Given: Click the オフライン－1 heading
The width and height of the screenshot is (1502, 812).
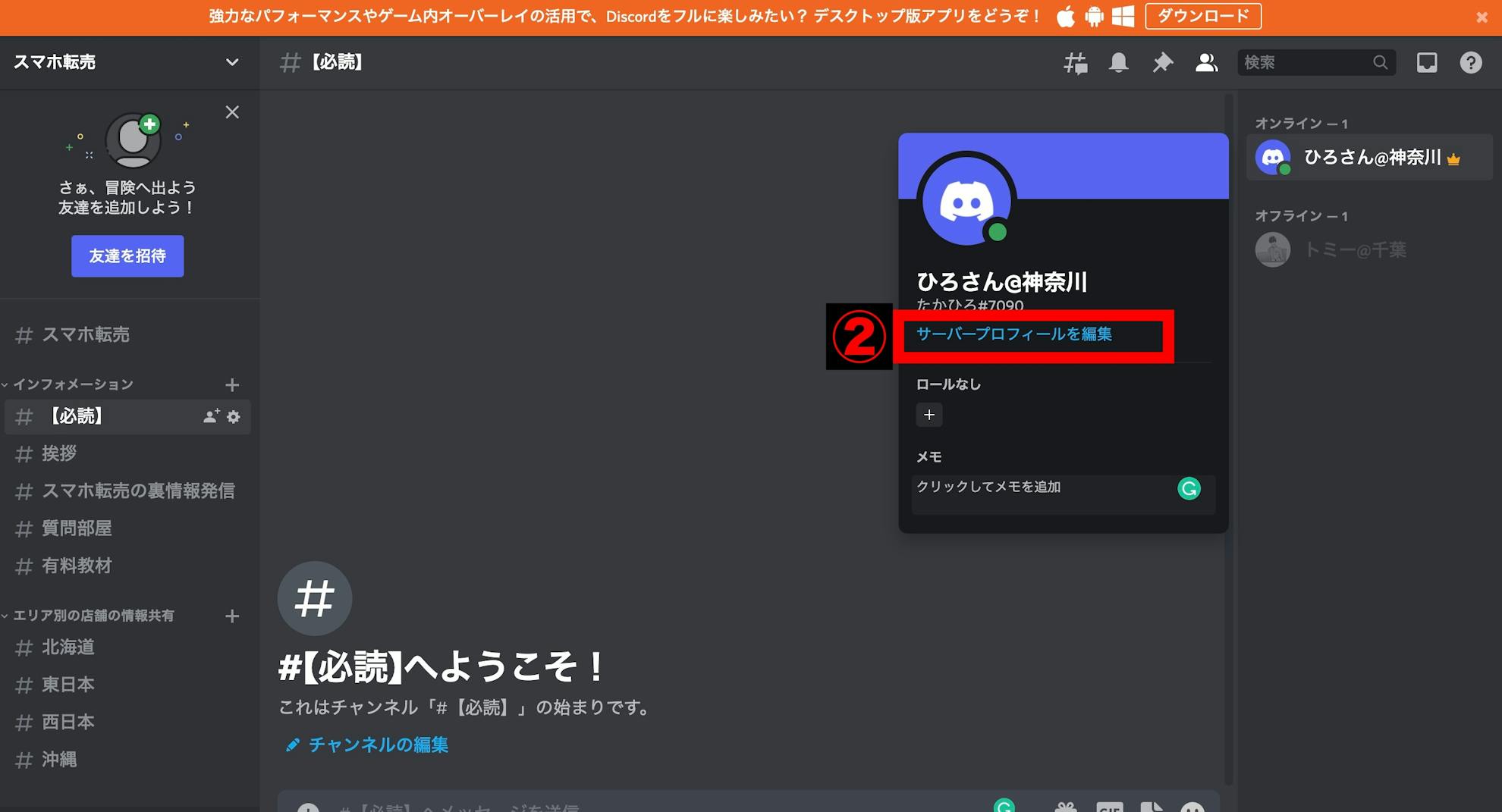Looking at the screenshot, I should point(1301,216).
